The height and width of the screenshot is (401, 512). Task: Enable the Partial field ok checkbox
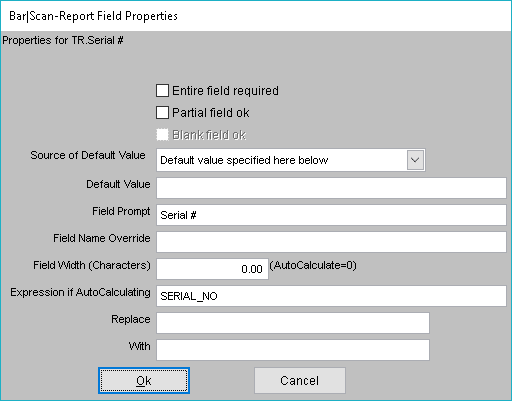click(162, 113)
